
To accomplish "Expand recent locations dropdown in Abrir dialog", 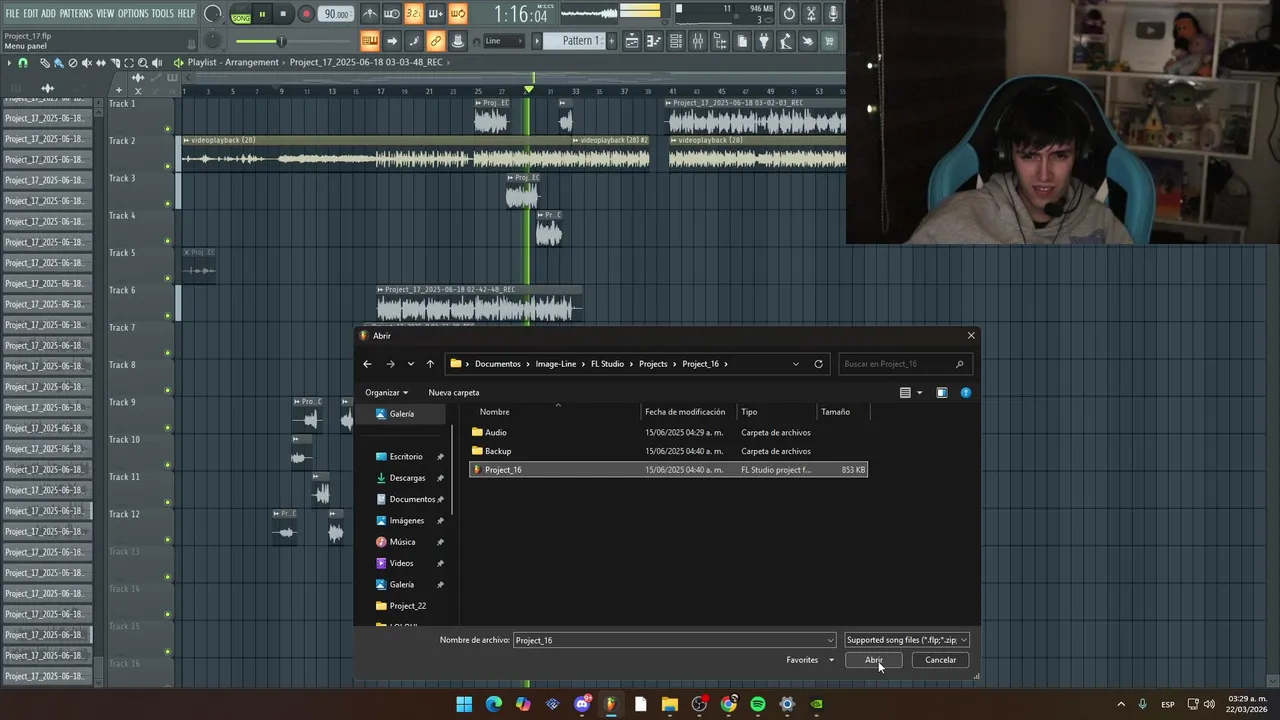I will point(410,364).
